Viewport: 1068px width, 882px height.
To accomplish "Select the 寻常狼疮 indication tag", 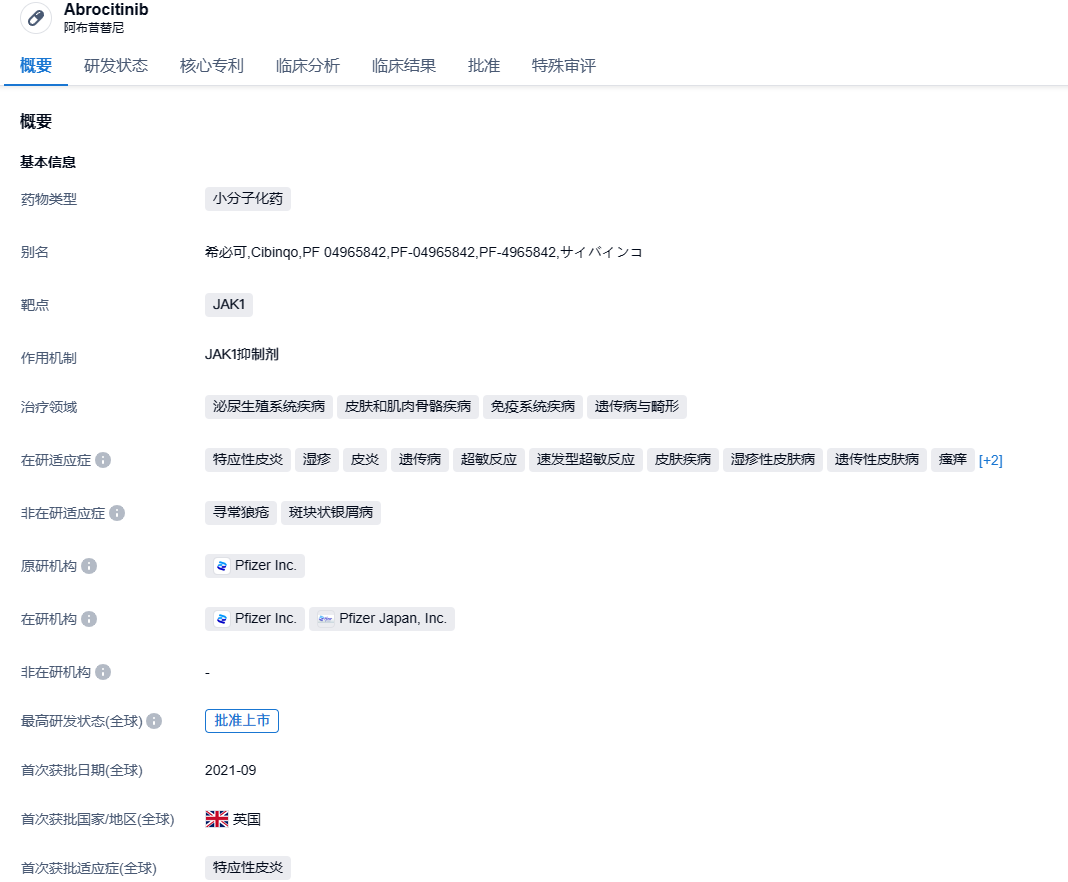I will [240, 513].
